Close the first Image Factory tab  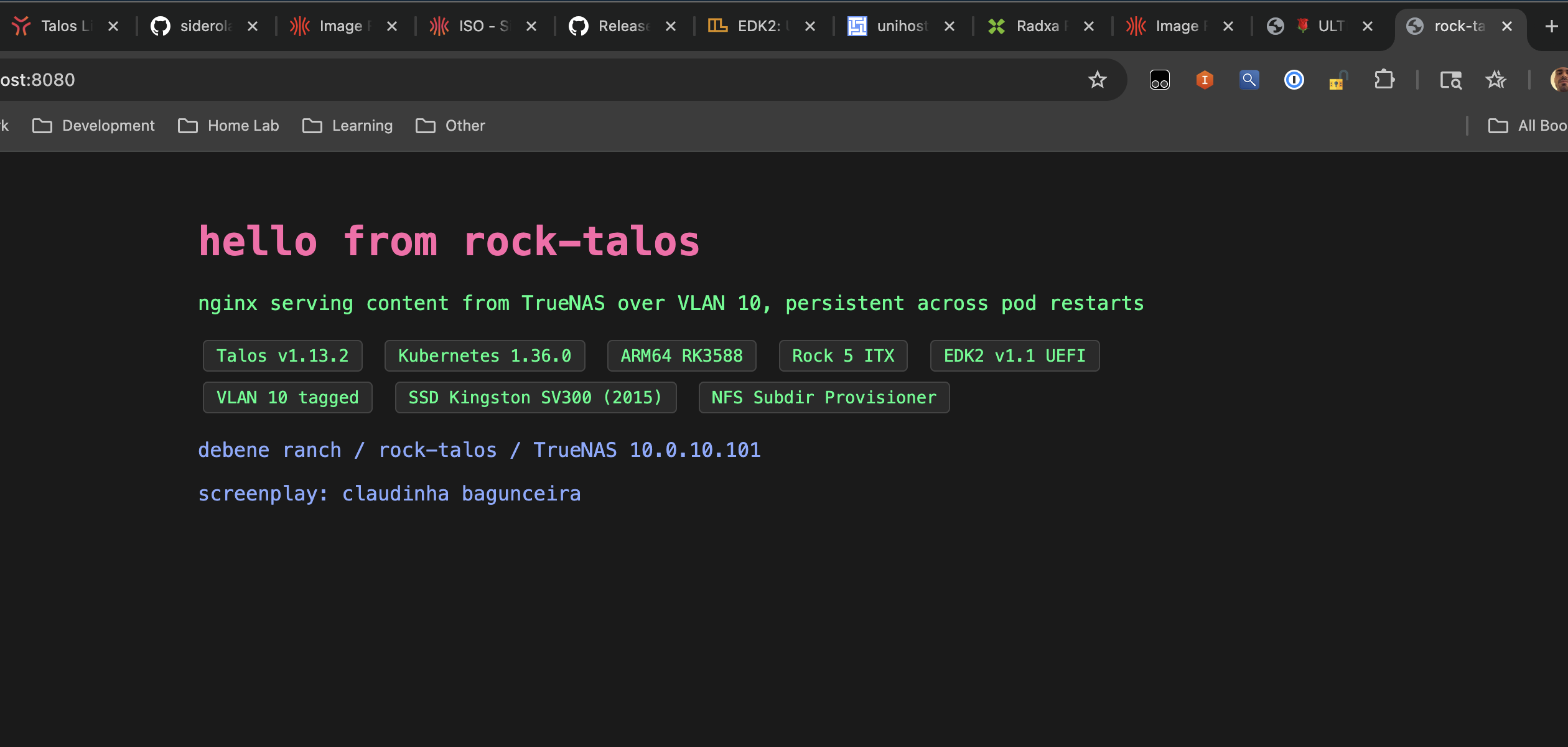[392, 26]
